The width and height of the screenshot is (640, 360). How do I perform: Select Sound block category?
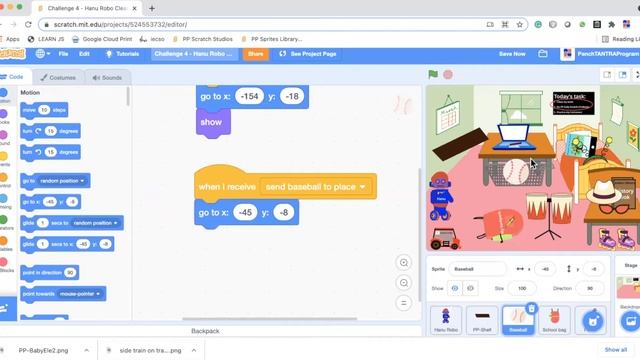[4, 138]
